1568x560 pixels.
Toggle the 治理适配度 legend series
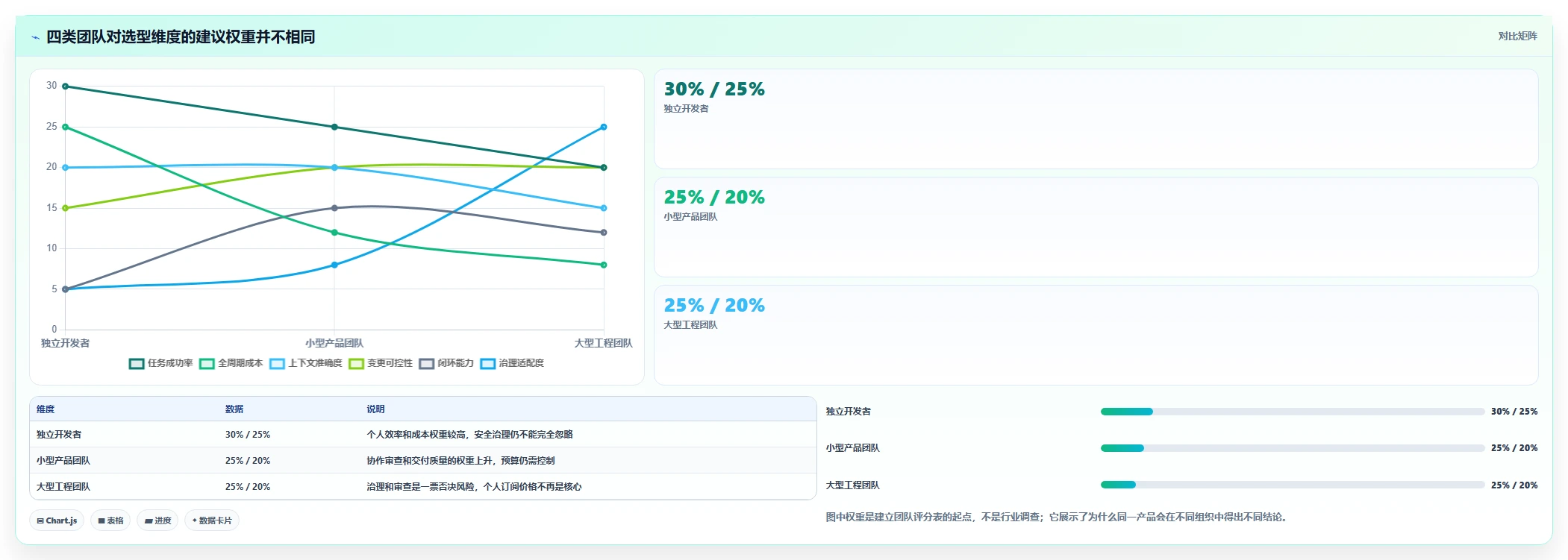pos(512,363)
